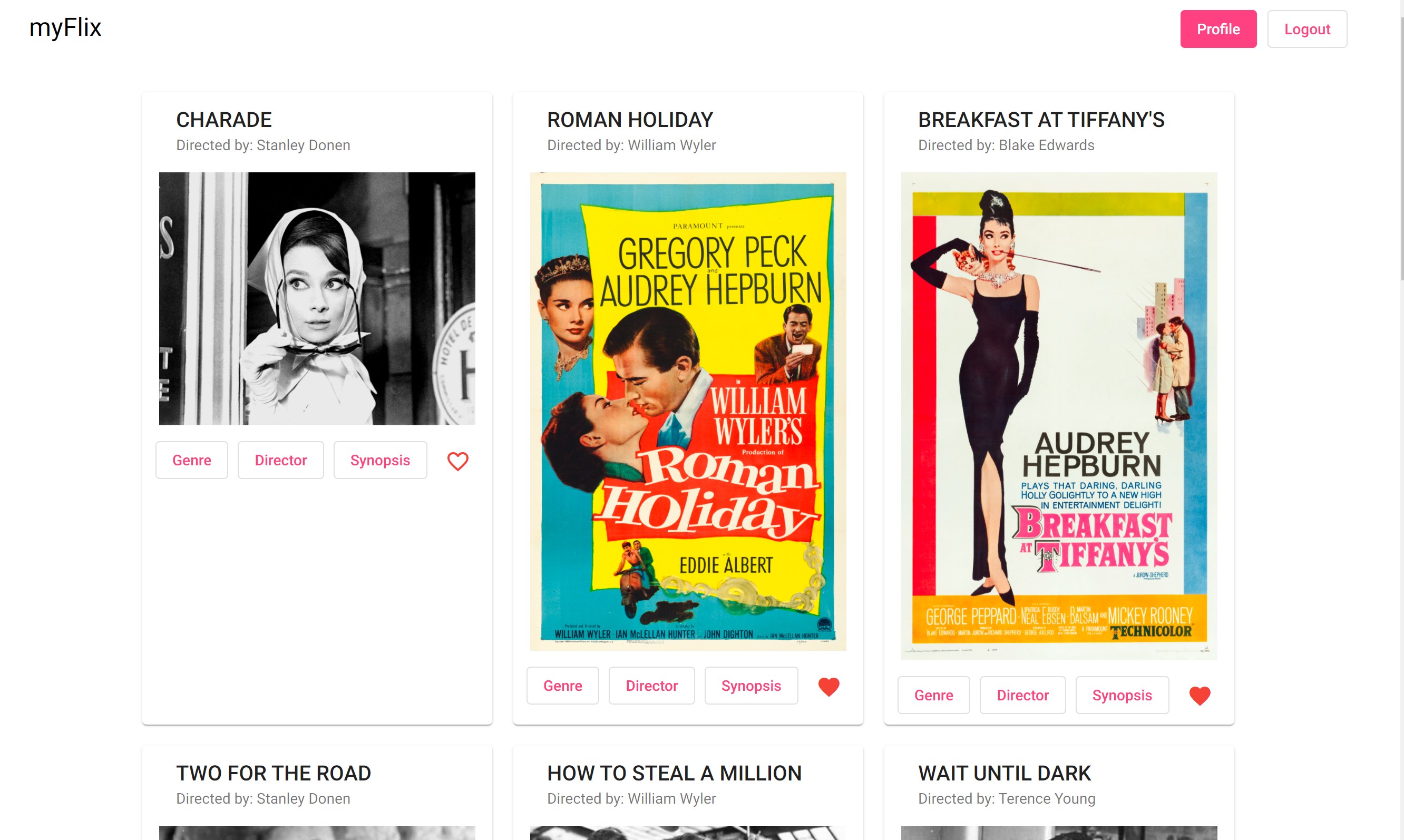View Synopsis of Roman Holiday

click(x=750, y=686)
